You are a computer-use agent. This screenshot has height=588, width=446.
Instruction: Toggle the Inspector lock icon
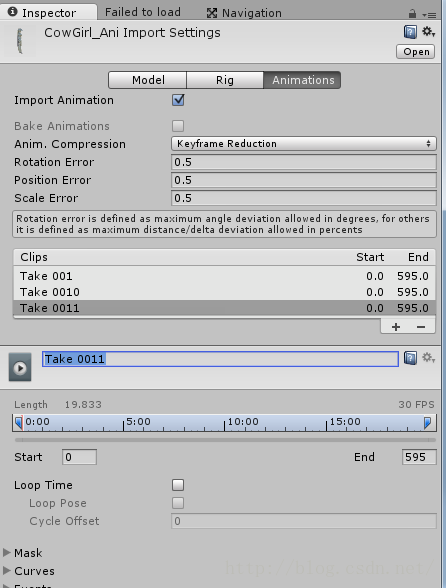pyautogui.click(x=412, y=14)
